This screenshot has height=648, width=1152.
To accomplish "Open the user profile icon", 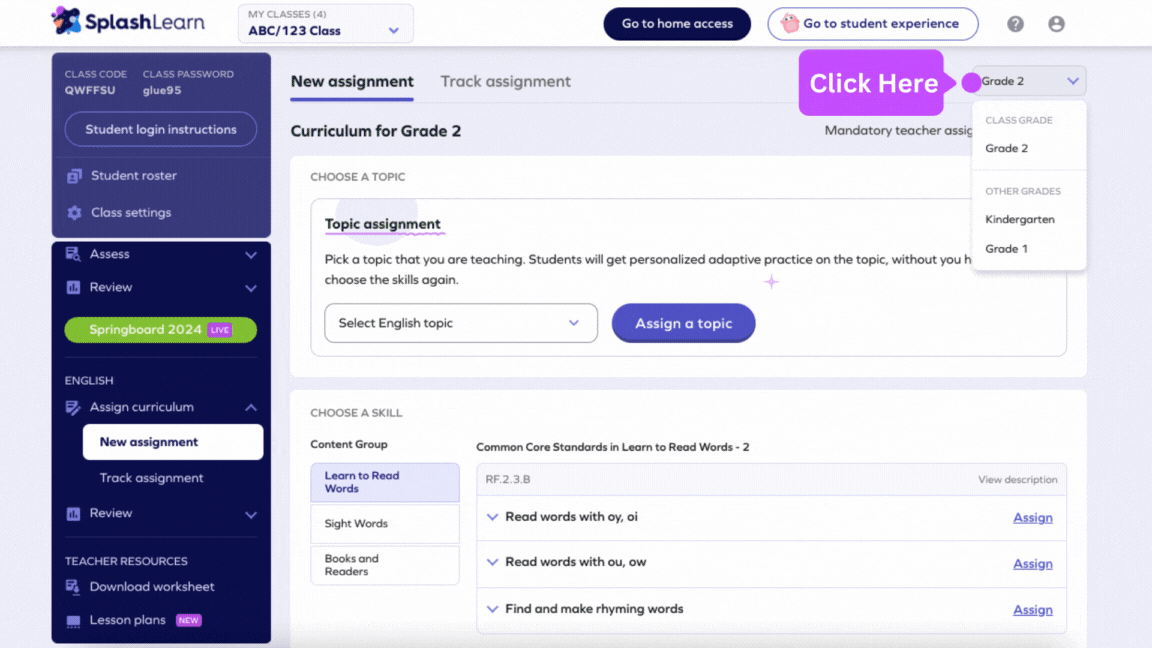I will tap(1056, 24).
